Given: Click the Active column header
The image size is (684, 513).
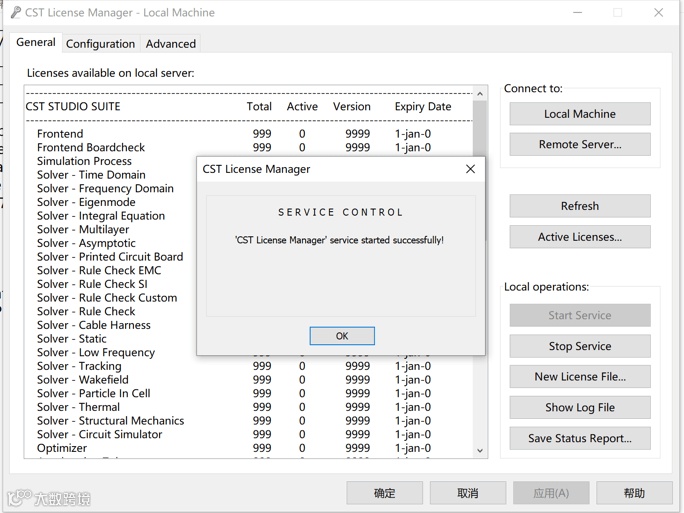Looking at the screenshot, I should point(302,107).
